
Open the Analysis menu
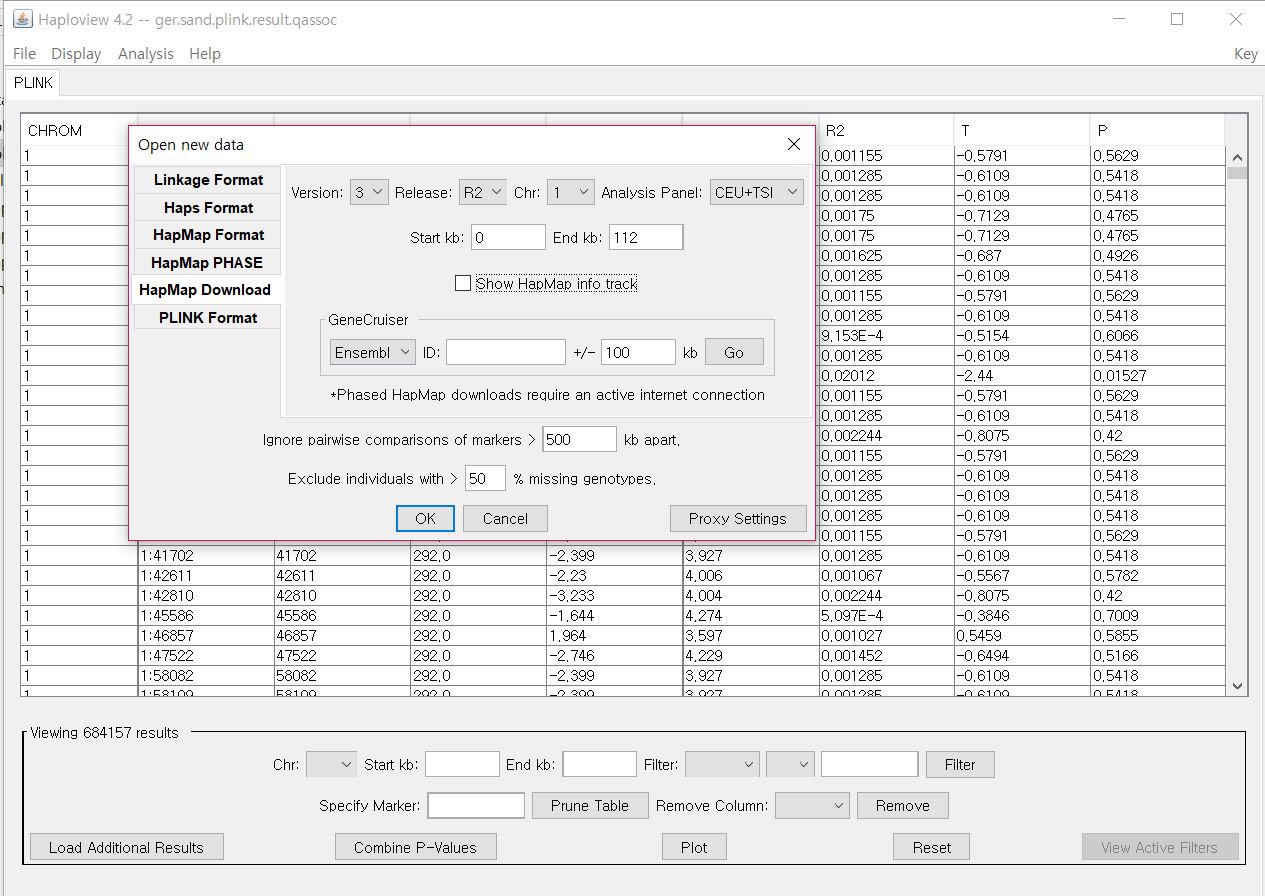[145, 54]
